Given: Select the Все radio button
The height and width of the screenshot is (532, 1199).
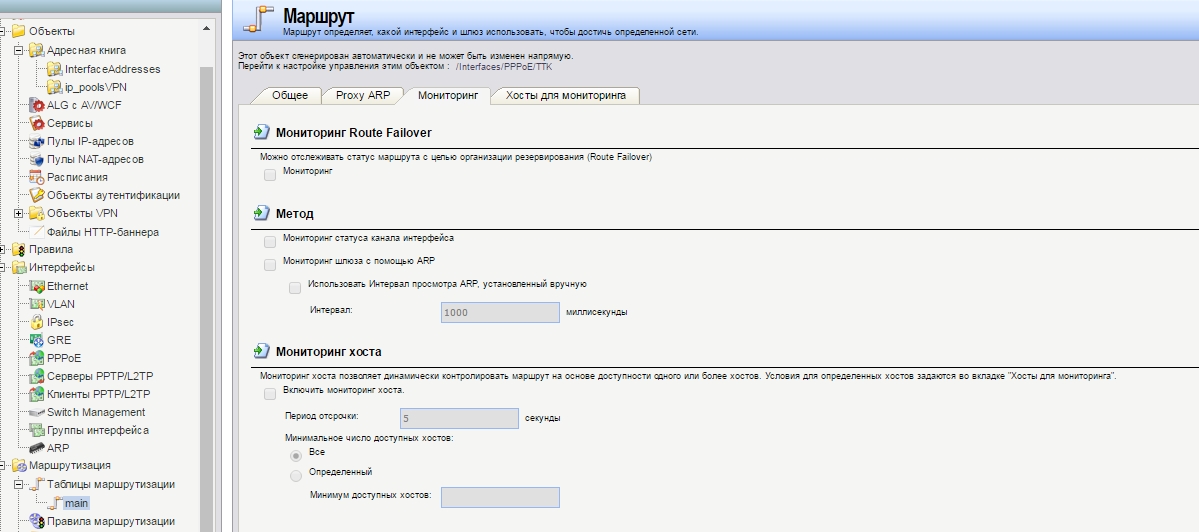Looking at the screenshot, I should click(x=296, y=456).
